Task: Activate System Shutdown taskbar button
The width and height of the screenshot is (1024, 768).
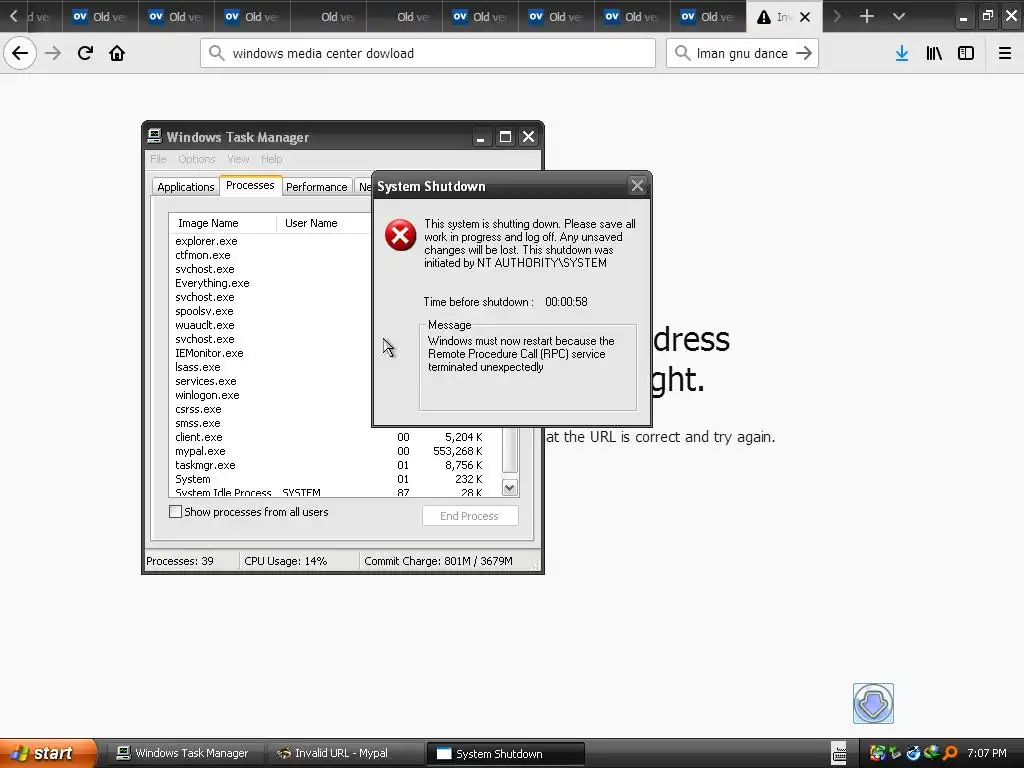Action: [505, 754]
